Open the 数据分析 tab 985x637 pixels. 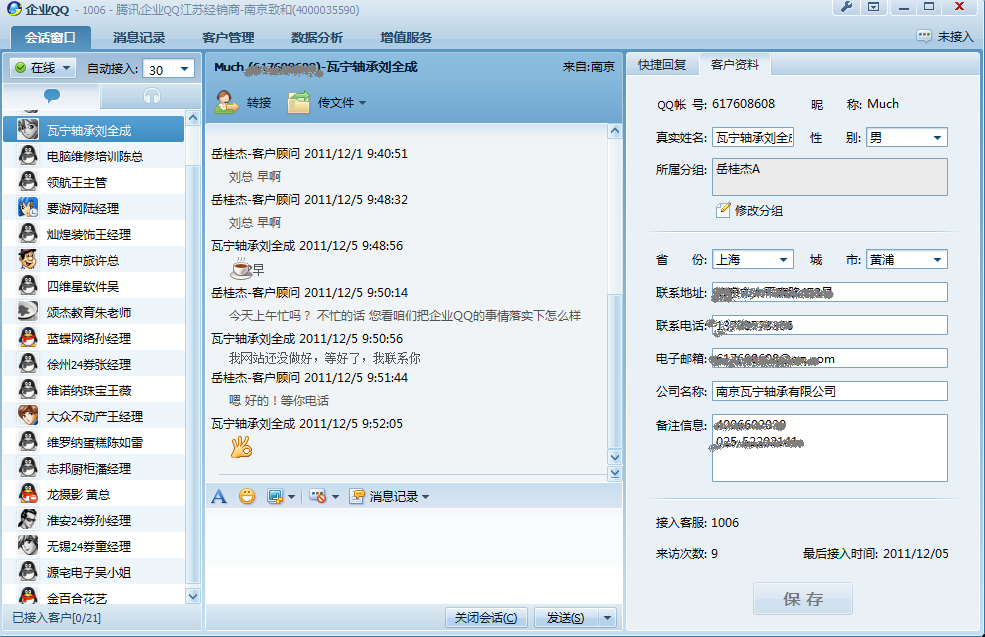click(x=317, y=38)
